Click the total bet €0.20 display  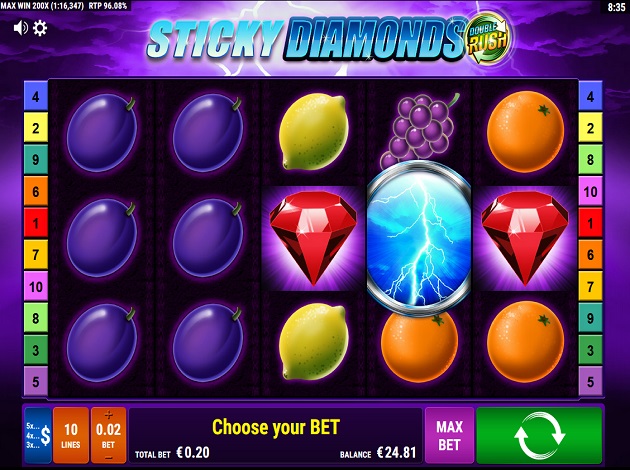pos(172,454)
